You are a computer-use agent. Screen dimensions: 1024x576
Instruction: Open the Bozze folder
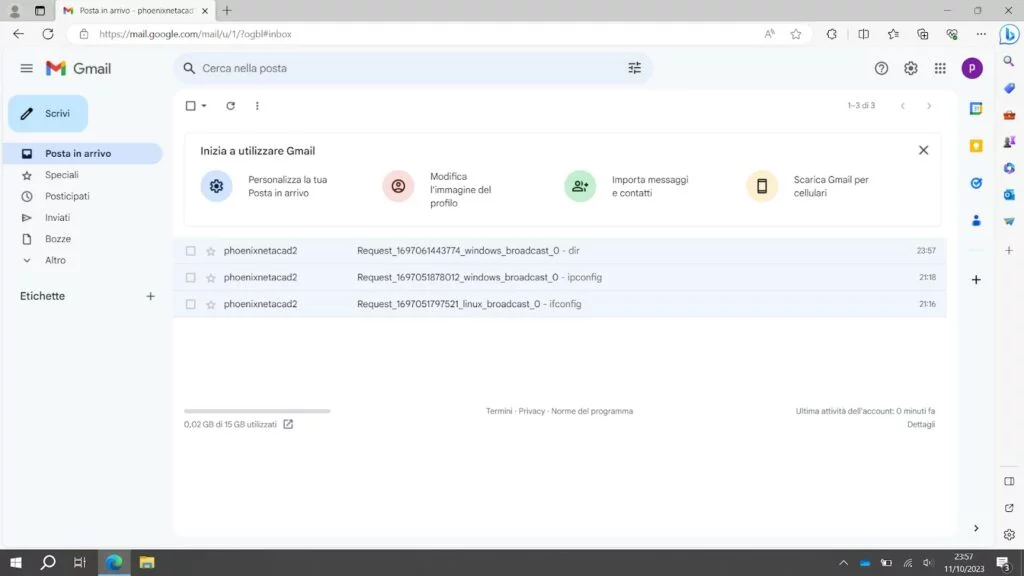[x=57, y=239]
